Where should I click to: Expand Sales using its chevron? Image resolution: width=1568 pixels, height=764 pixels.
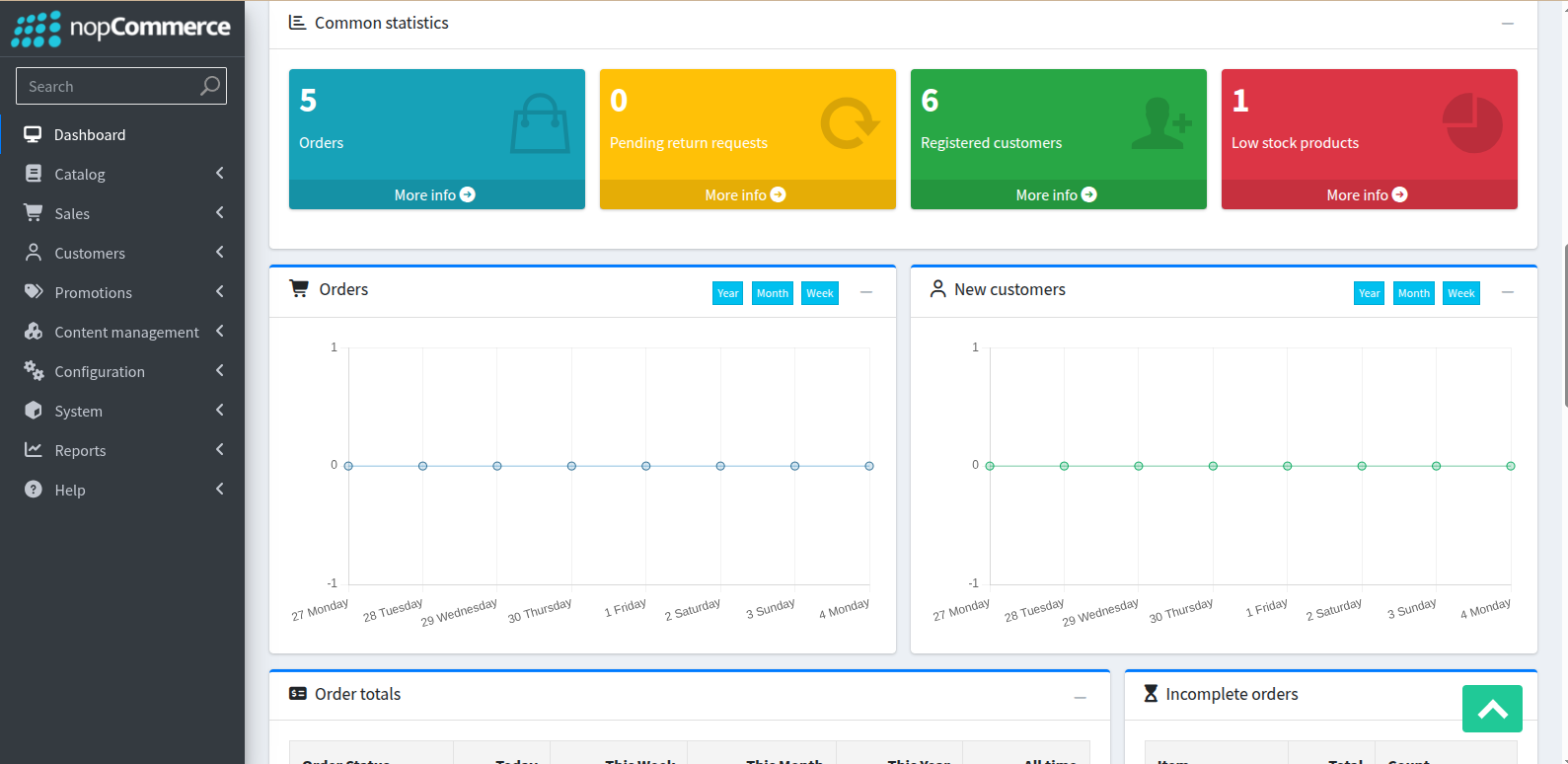click(219, 213)
